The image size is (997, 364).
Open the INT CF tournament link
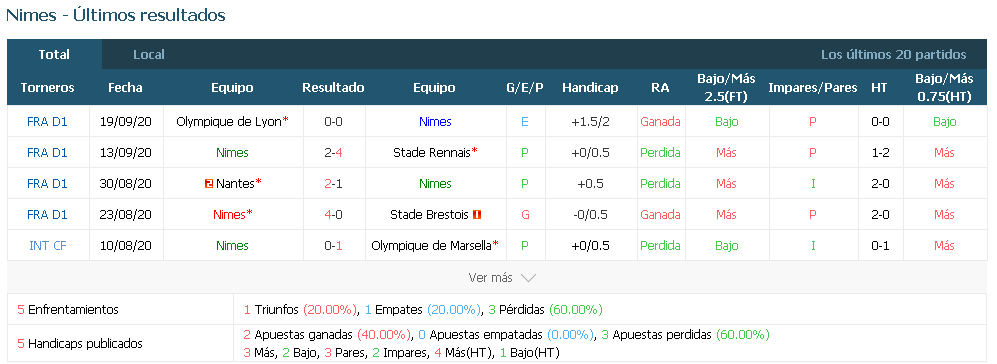tap(48, 246)
